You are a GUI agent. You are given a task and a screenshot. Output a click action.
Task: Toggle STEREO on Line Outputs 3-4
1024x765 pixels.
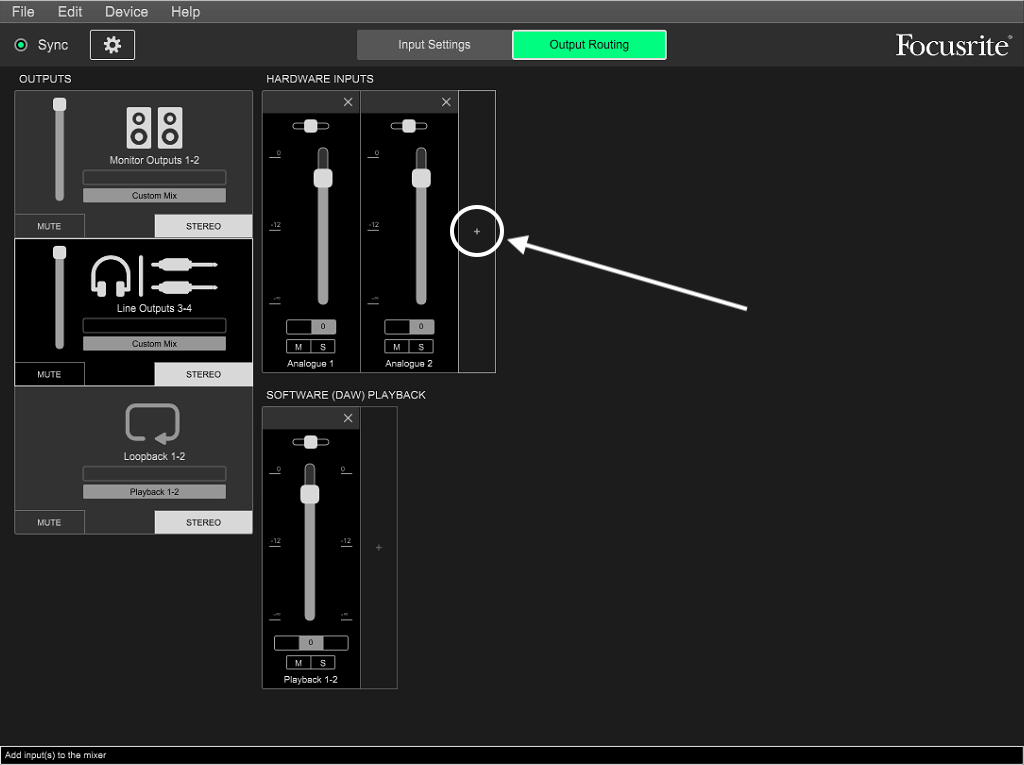[x=203, y=374]
